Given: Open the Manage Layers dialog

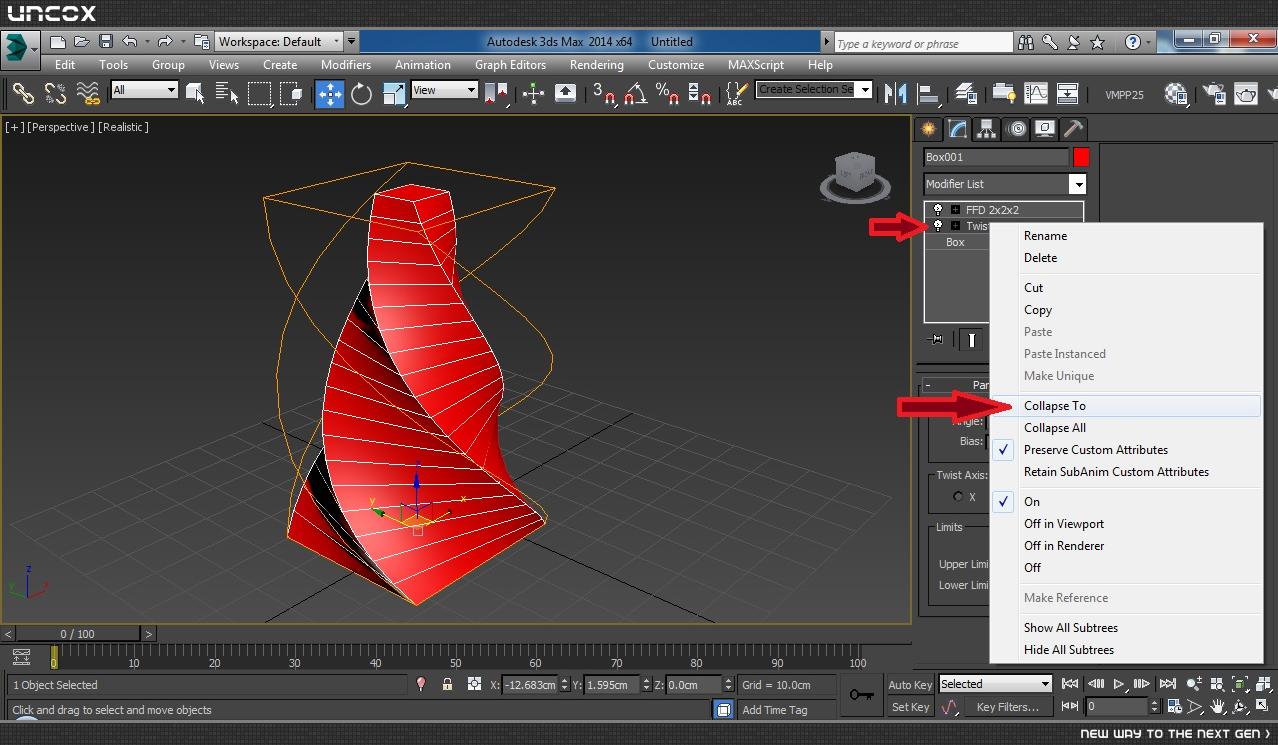Looking at the screenshot, I should coord(965,94).
